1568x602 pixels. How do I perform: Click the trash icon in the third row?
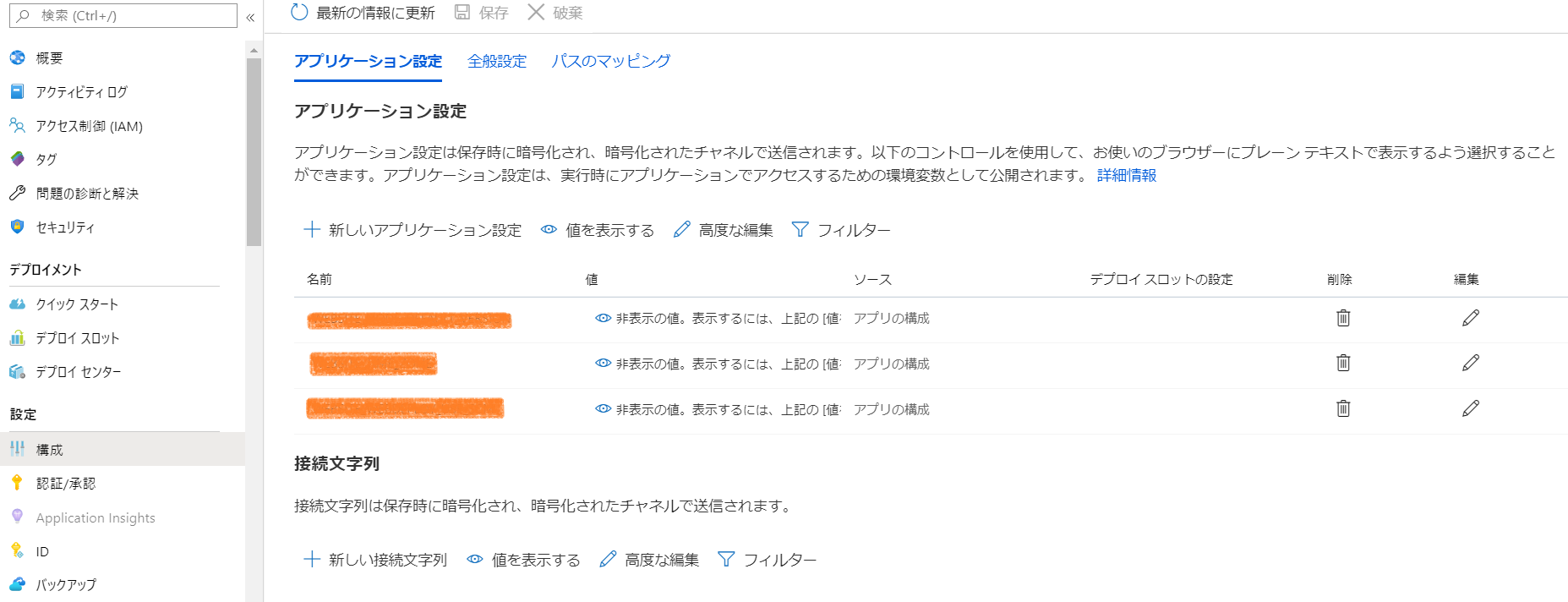(x=1342, y=409)
